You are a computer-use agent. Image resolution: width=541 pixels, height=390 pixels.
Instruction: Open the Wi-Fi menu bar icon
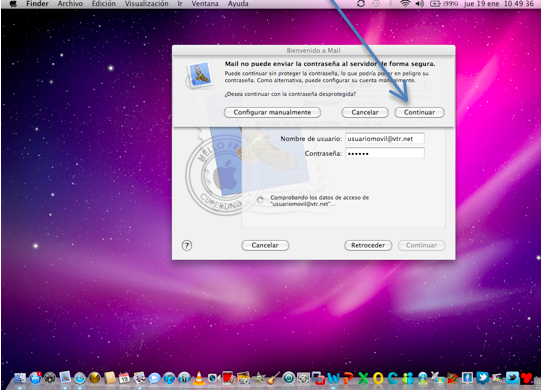405,4
